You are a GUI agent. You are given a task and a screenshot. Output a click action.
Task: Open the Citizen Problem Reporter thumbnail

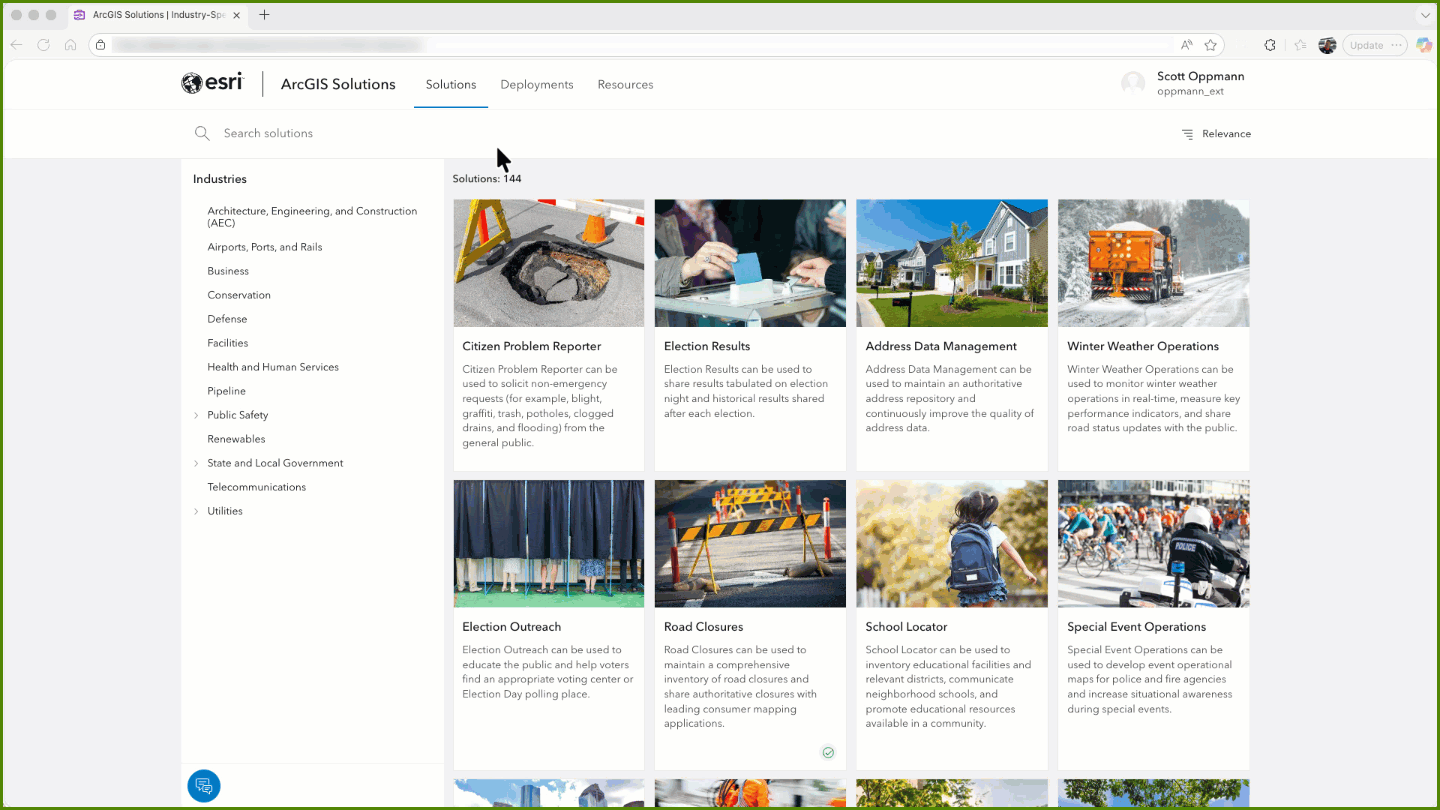point(549,263)
